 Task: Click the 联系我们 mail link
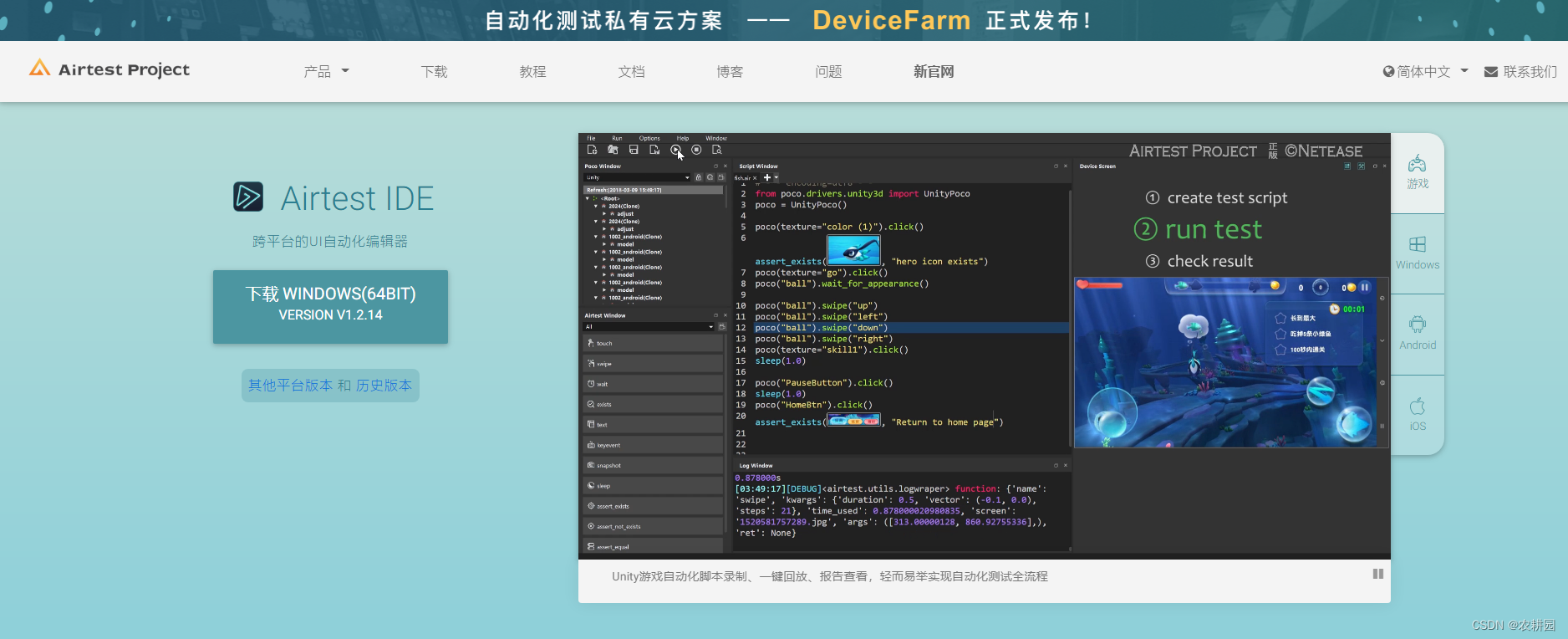[x=1520, y=71]
